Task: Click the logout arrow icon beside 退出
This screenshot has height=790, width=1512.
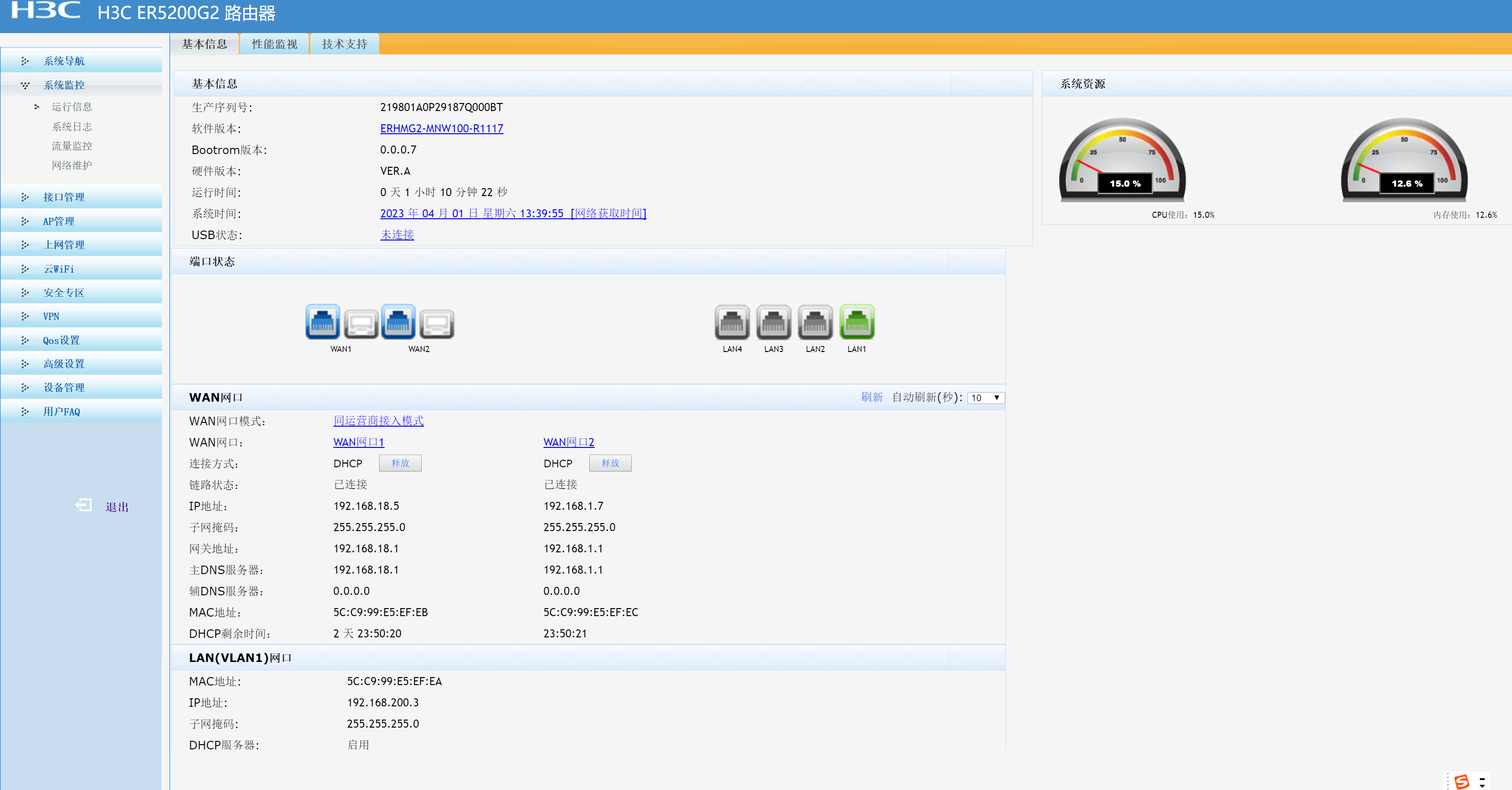Action: pos(84,505)
